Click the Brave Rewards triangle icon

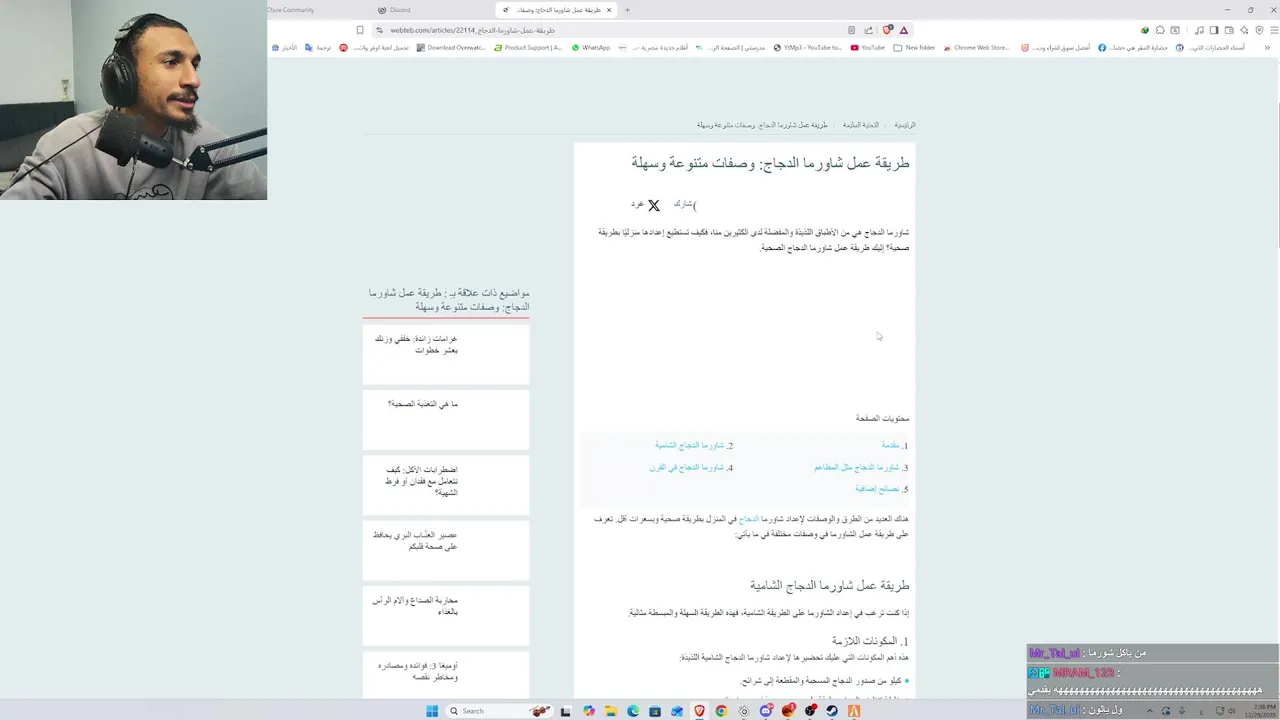tap(904, 30)
